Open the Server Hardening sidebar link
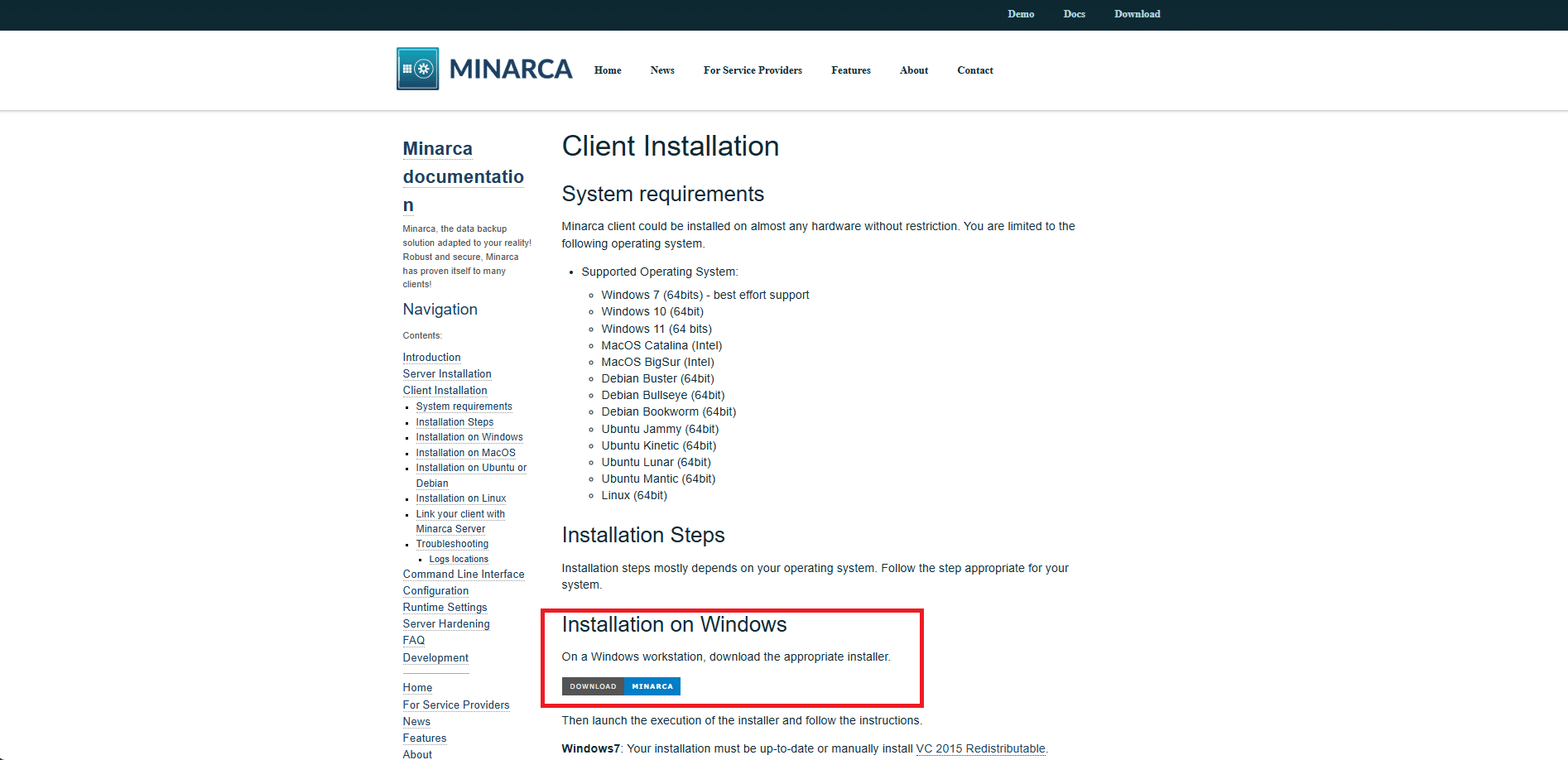 [446, 624]
